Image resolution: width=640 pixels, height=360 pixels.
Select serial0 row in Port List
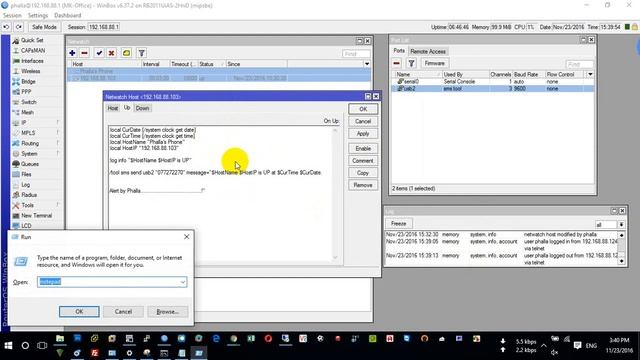[493, 82]
